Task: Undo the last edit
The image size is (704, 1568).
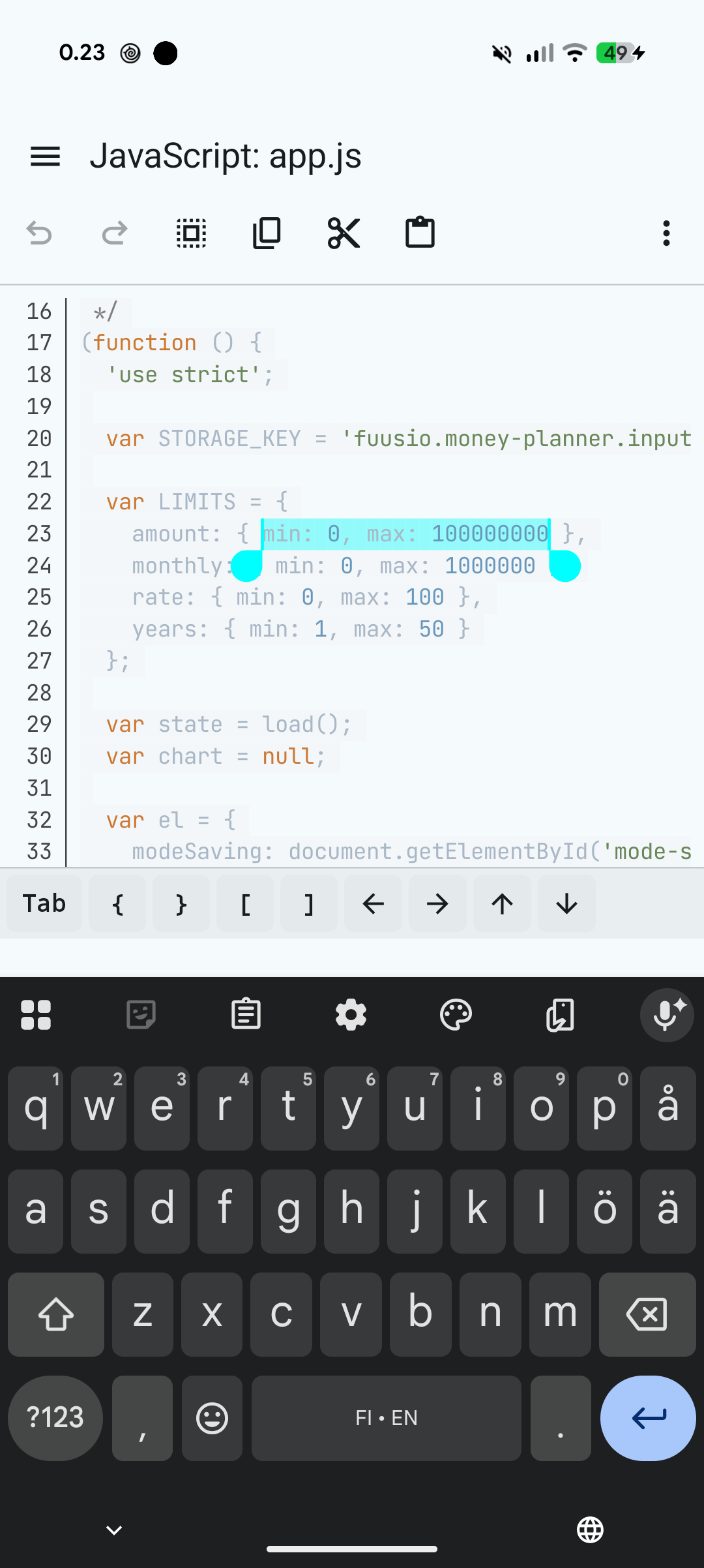Action: pyautogui.click(x=39, y=233)
